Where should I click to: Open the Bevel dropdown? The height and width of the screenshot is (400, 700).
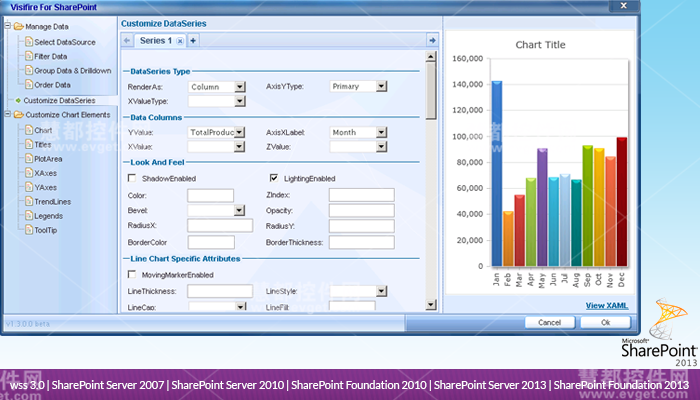tap(240, 210)
